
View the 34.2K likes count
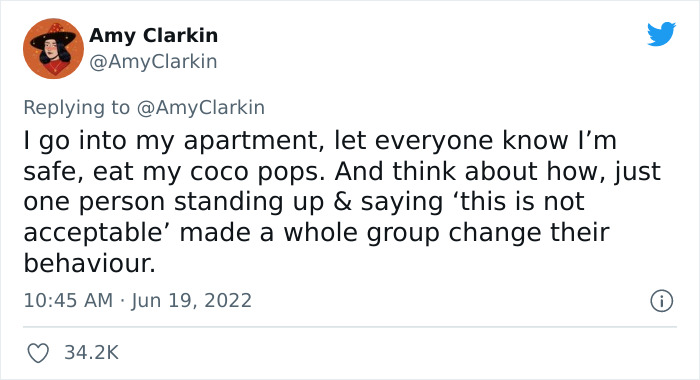click(x=92, y=353)
